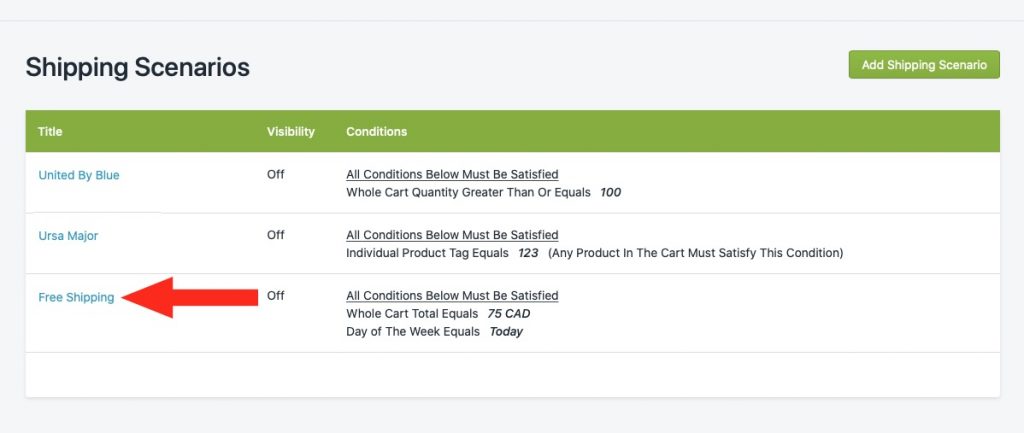The width and height of the screenshot is (1024, 433).
Task: Click the red arrow pointing to Free Shipping
Action: tap(189, 297)
